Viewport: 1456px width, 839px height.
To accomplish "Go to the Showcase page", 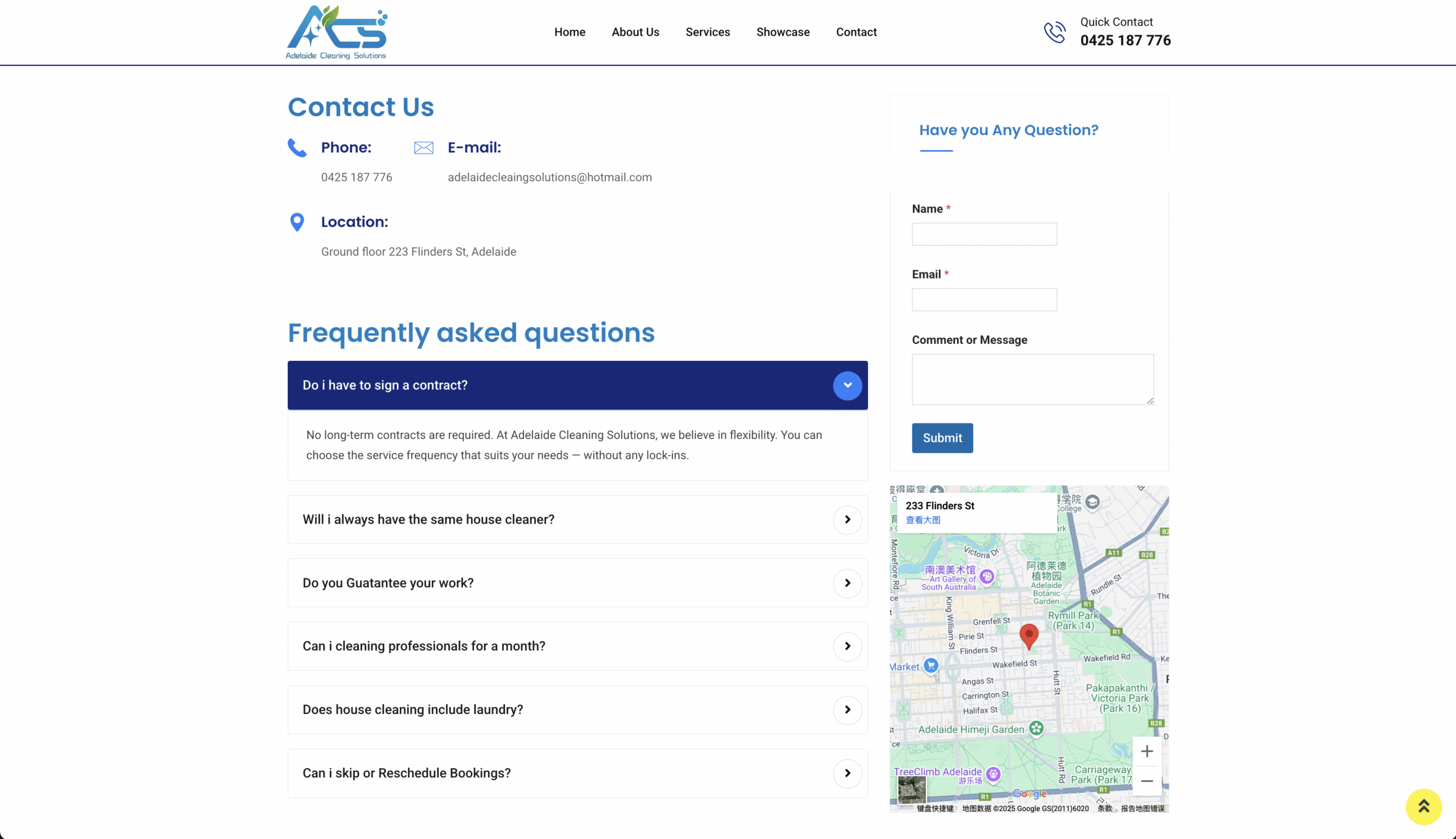I will point(782,32).
